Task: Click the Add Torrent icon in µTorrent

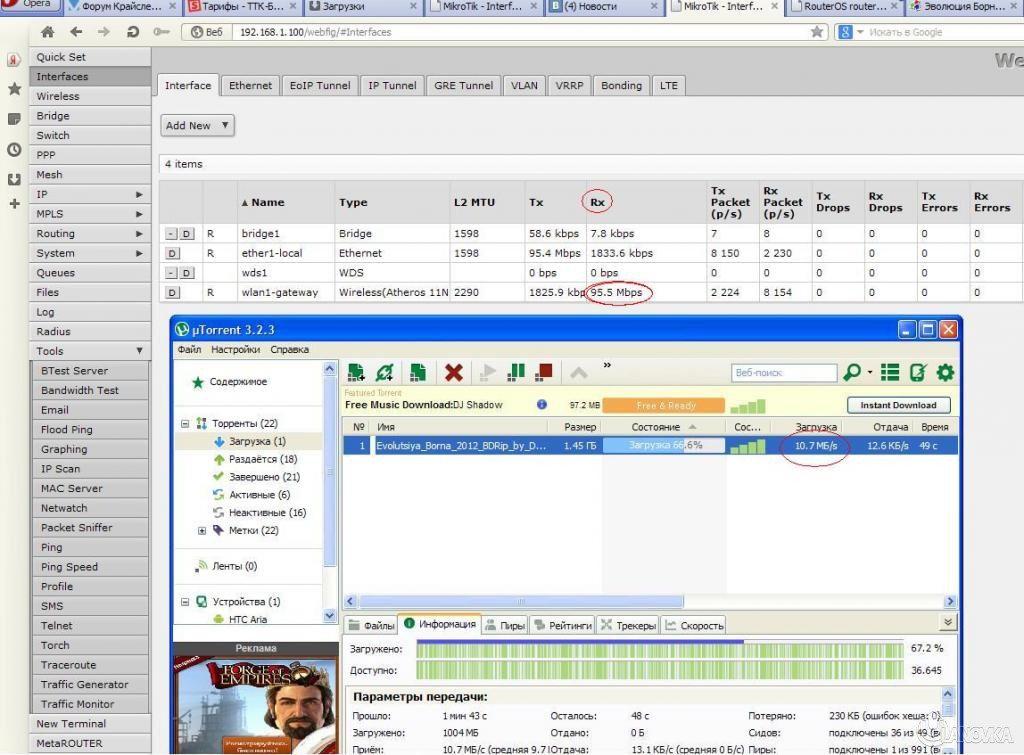Action: 356,373
